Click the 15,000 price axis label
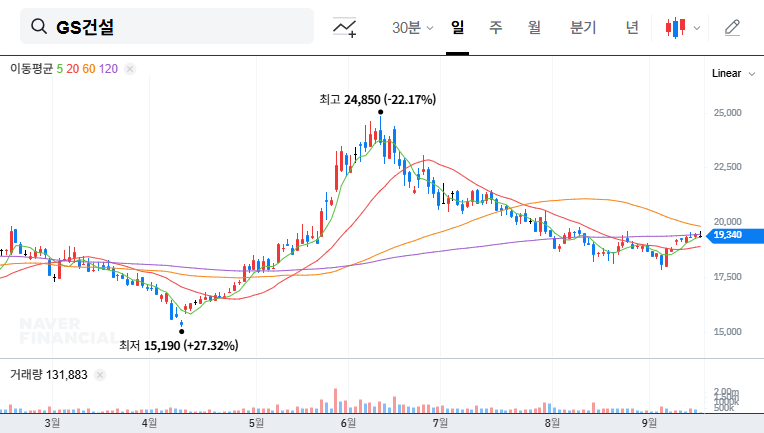 coord(727,332)
